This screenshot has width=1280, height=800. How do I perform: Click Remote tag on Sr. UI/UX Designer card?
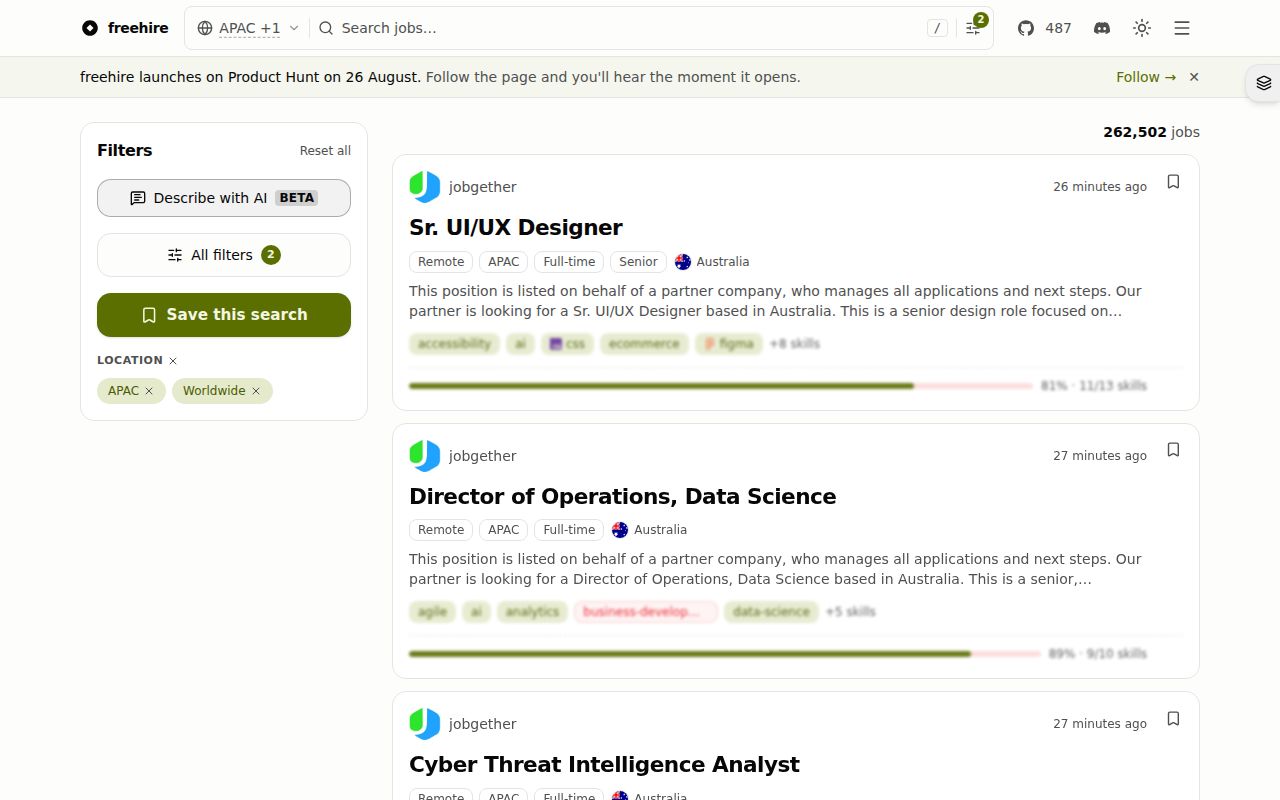pos(441,262)
